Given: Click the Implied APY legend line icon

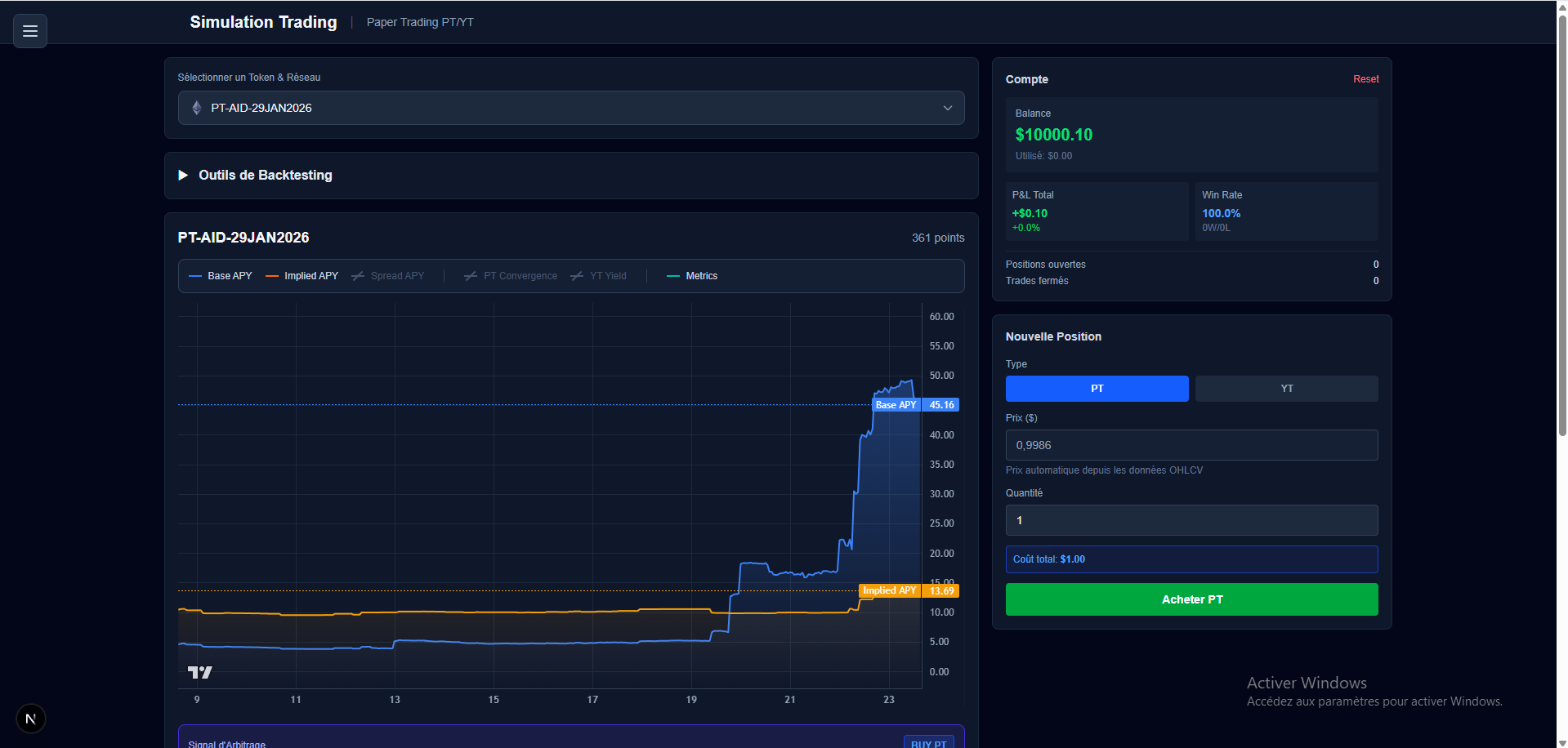Looking at the screenshot, I should [x=271, y=276].
